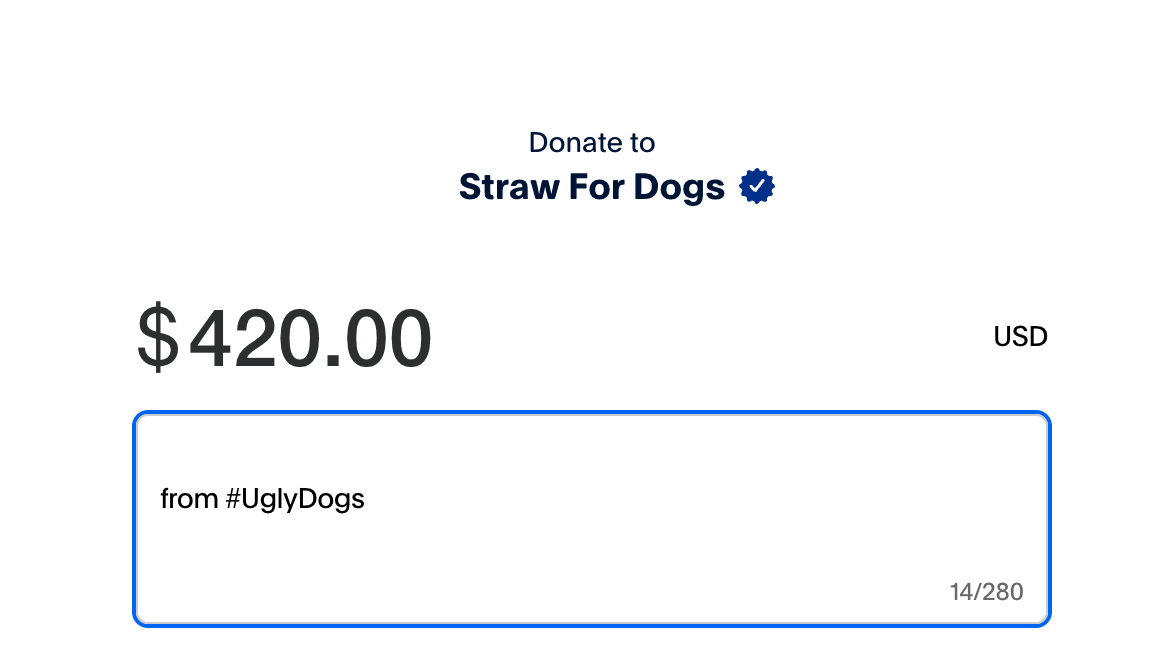Click the ".00" cents portion of amount
Viewport: 1152px width, 666px height.
[381, 339]
